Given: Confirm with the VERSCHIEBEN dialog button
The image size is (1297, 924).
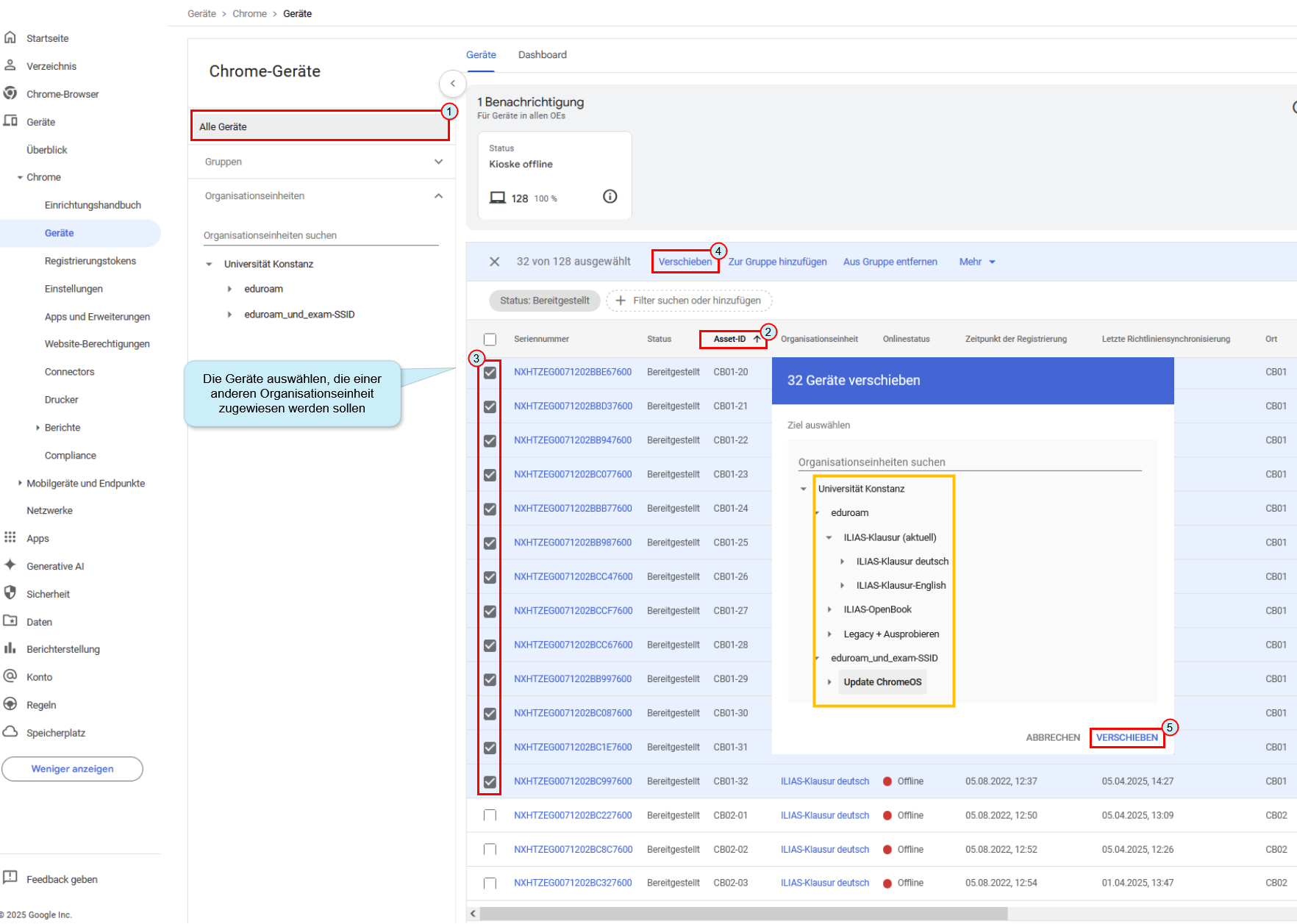Looking at the screenshot, I should 1126,737.
